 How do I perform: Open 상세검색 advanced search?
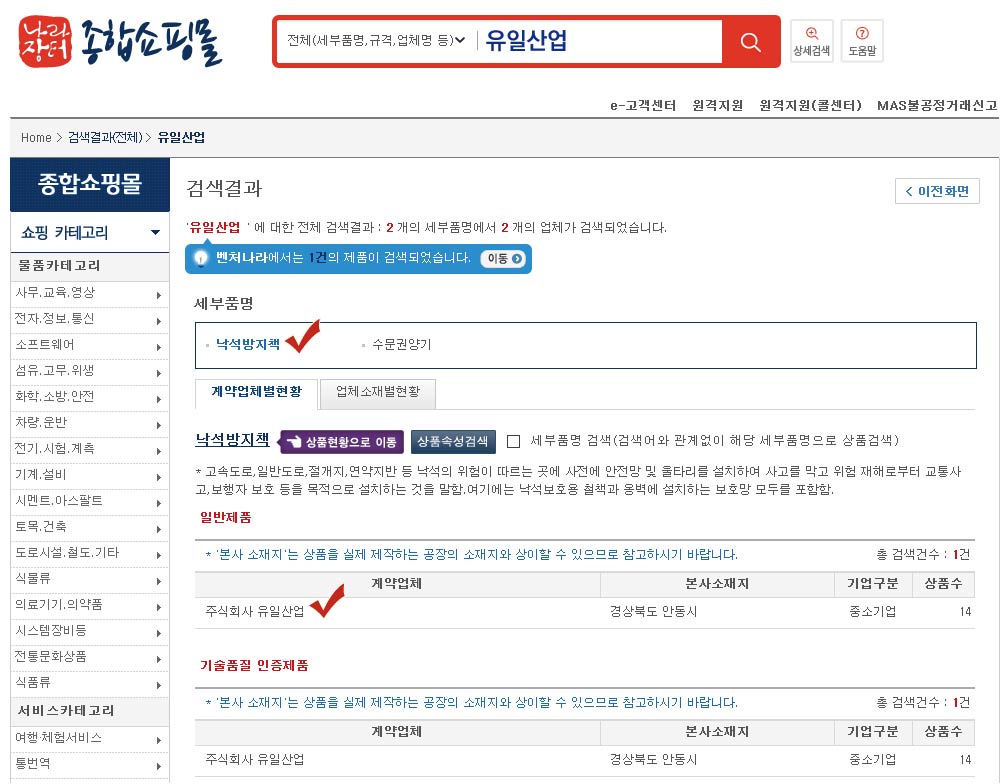tap(811, 41)
